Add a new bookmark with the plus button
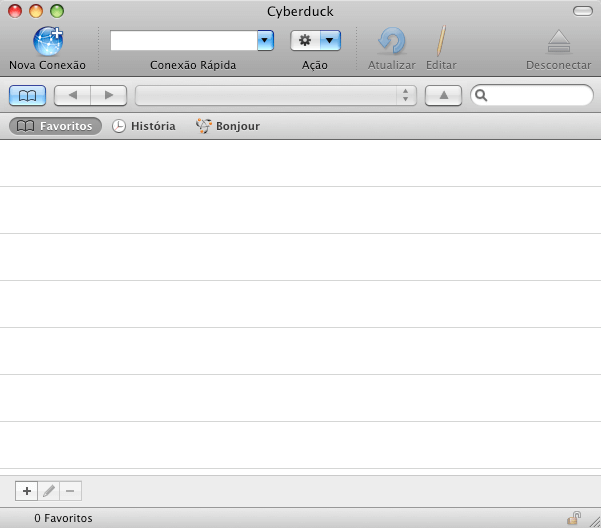601x528 pixels. point(26,491)
